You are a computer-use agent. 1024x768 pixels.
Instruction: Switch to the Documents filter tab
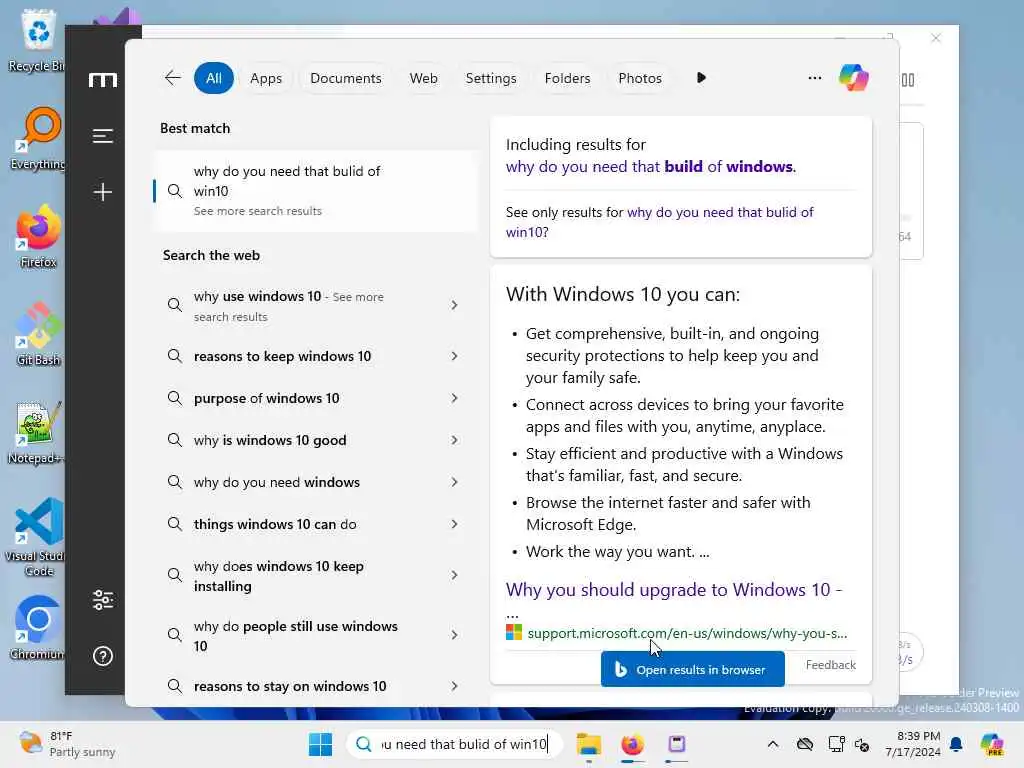[x=345, y=78]
